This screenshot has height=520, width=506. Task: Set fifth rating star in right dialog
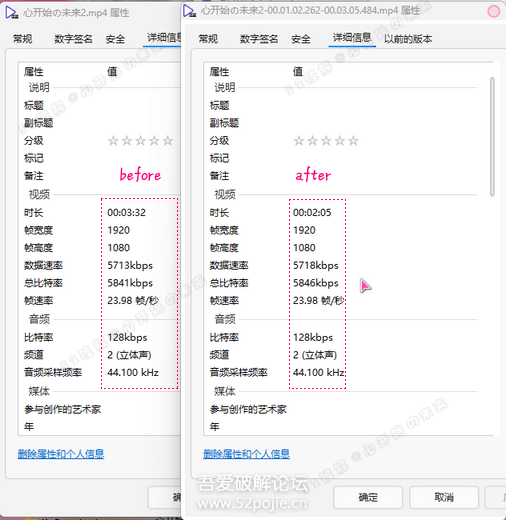pyautogui.click(x=353, y=141)
